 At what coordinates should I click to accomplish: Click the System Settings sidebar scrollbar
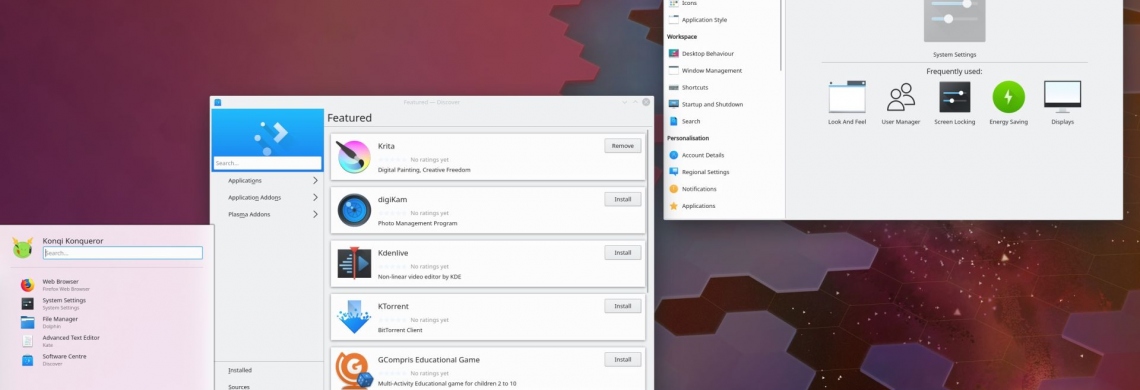(x=781, y=35)
